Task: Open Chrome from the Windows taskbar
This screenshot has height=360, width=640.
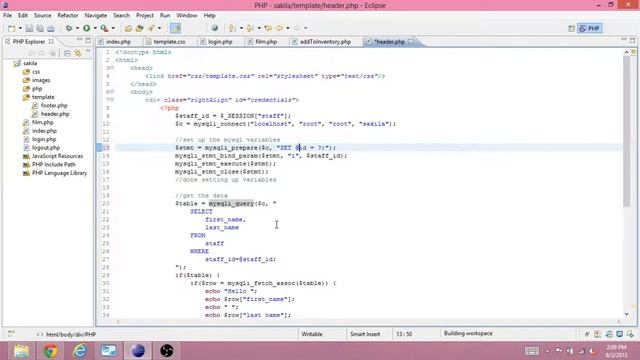Action: click(x=51, y=351)
